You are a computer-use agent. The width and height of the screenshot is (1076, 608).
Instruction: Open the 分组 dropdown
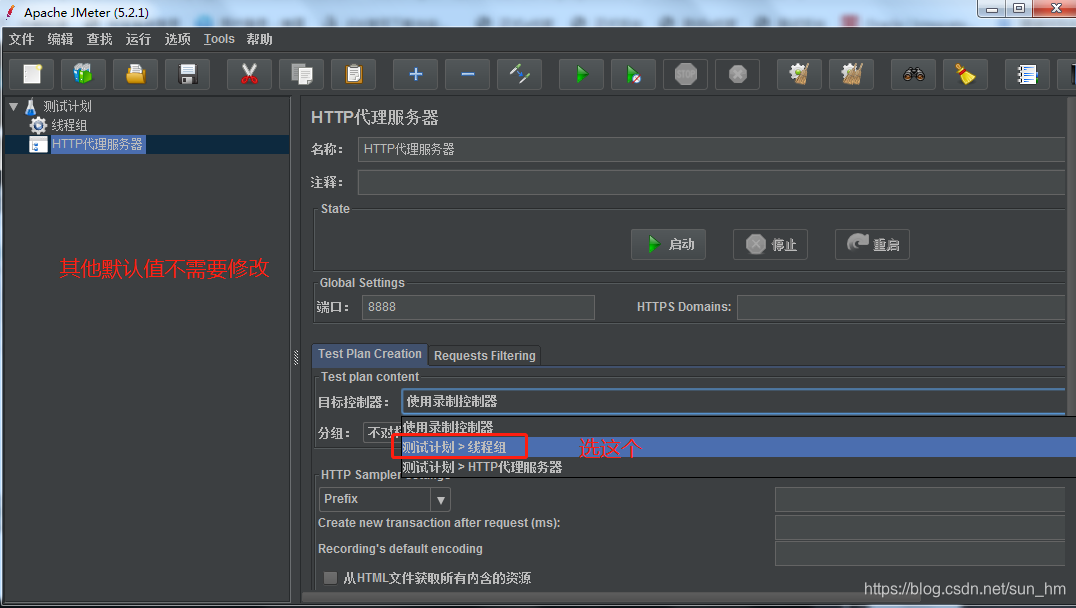[382, 432]
